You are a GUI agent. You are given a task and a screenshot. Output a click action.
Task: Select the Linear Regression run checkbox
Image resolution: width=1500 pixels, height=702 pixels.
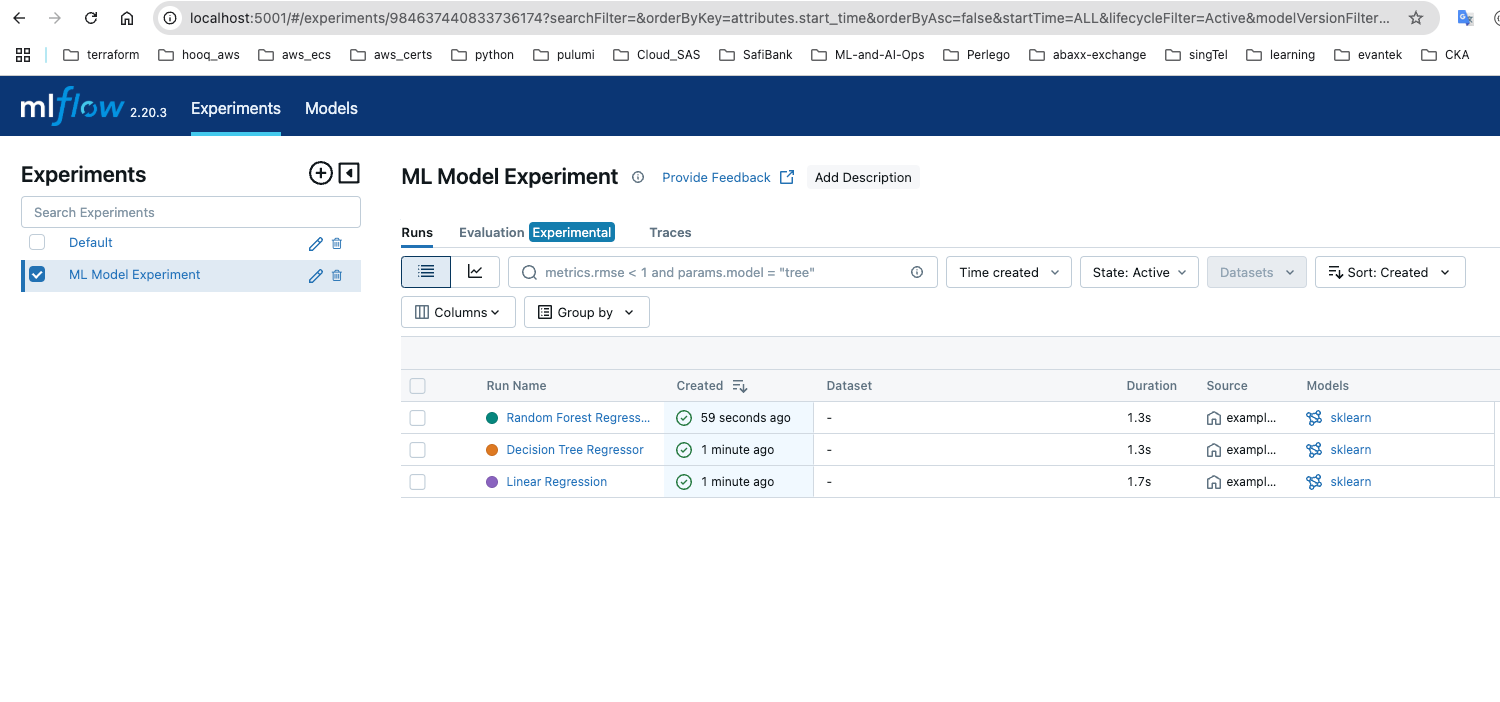click(x=418, y=482)
